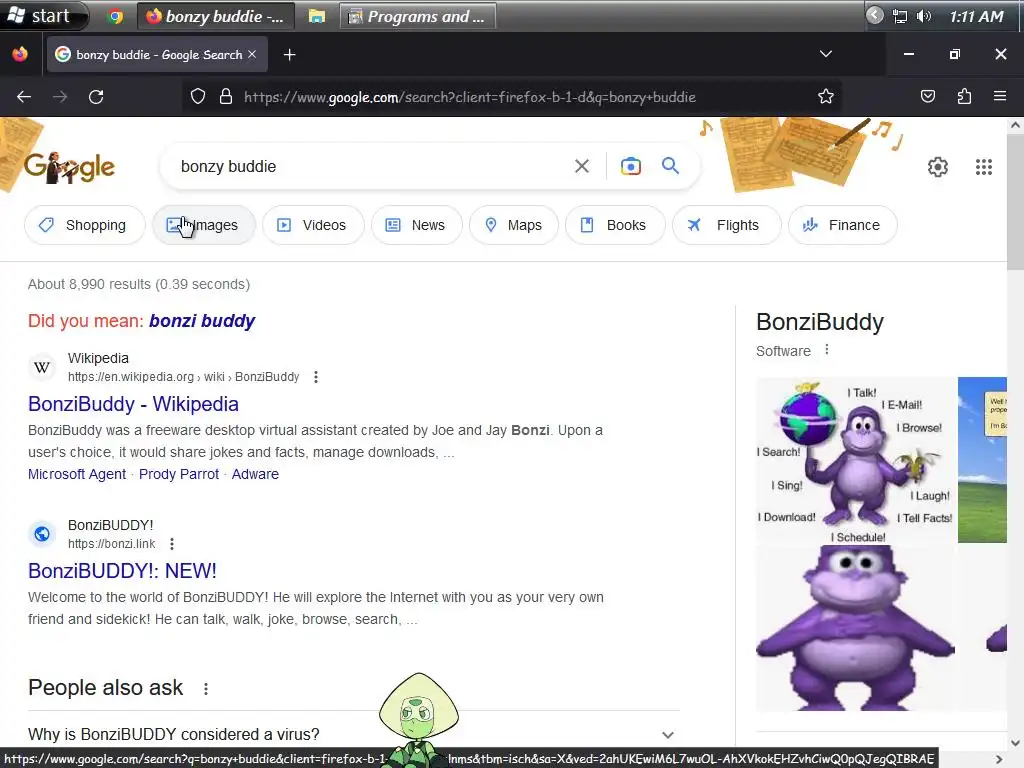Click the Wikipedia W favicon
This screenshot has width=1024, height=768.
point(42,367)
